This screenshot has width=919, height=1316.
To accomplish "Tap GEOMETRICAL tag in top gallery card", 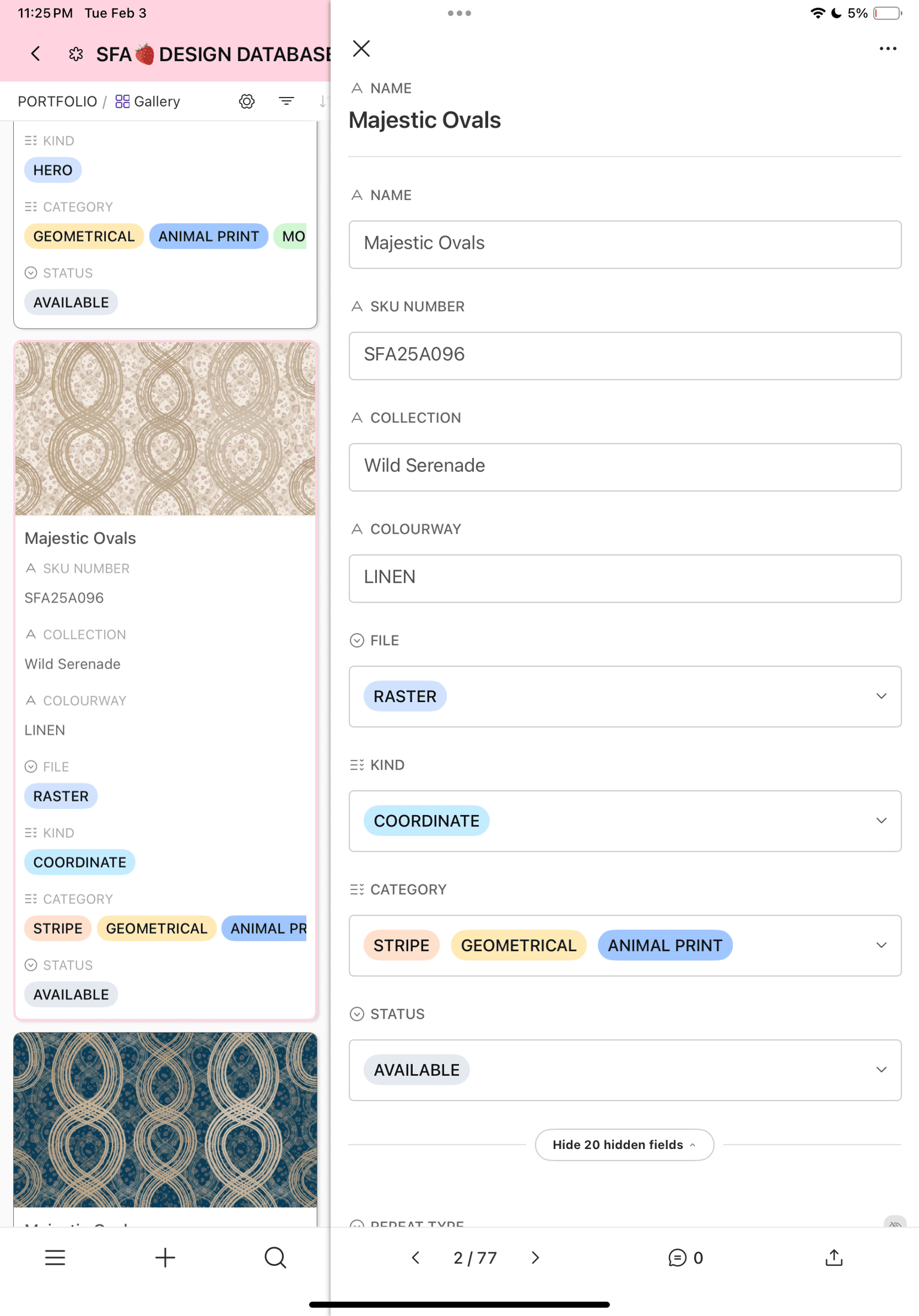I will [84, 236].
